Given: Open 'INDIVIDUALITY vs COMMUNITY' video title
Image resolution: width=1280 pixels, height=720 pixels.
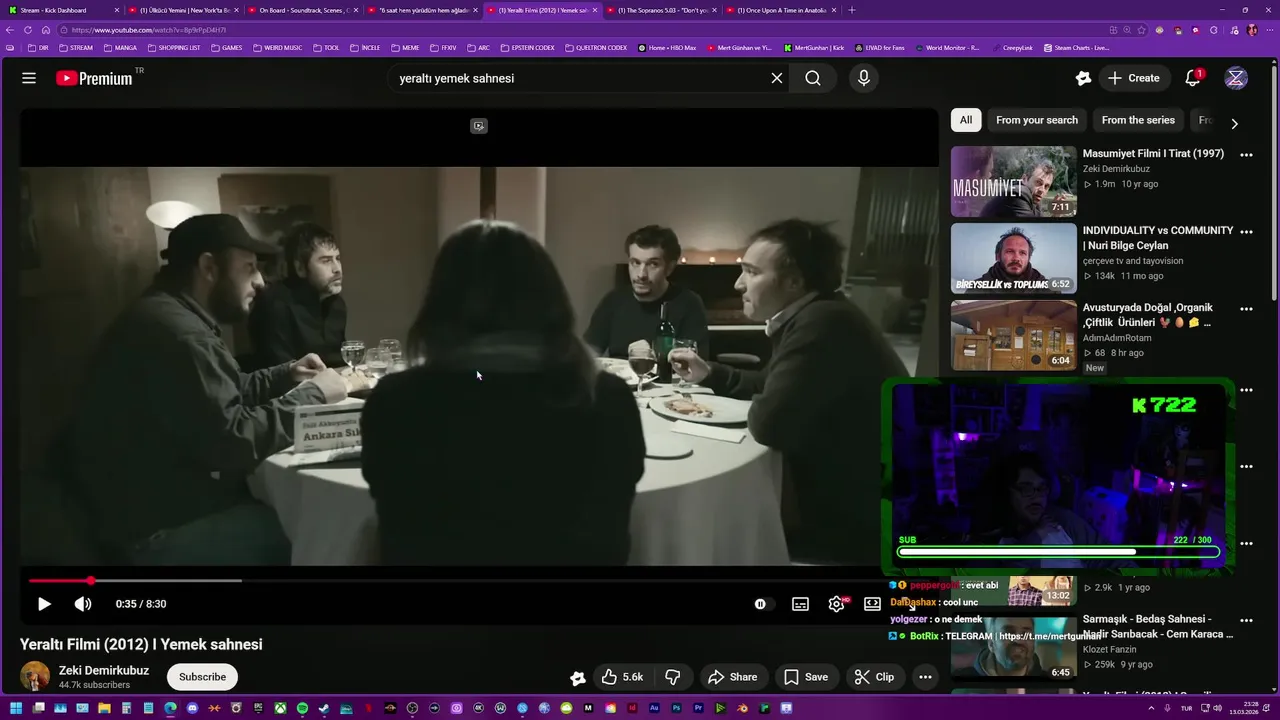Looking at the screenshot, I should (1158, 237).
